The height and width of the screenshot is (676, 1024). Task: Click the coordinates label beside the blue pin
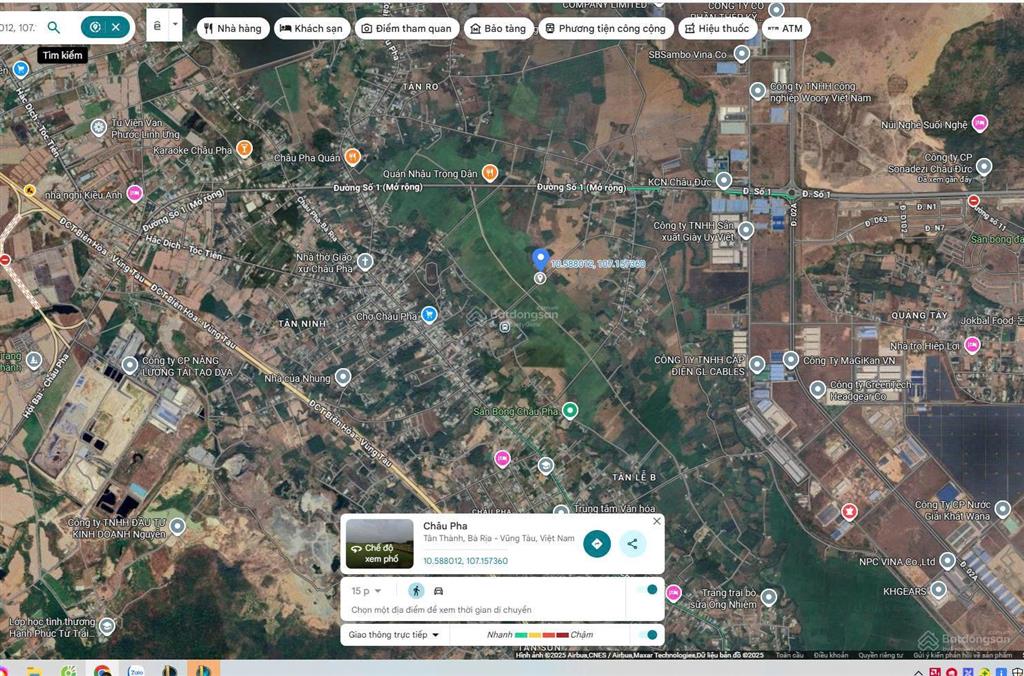[598, 264]
